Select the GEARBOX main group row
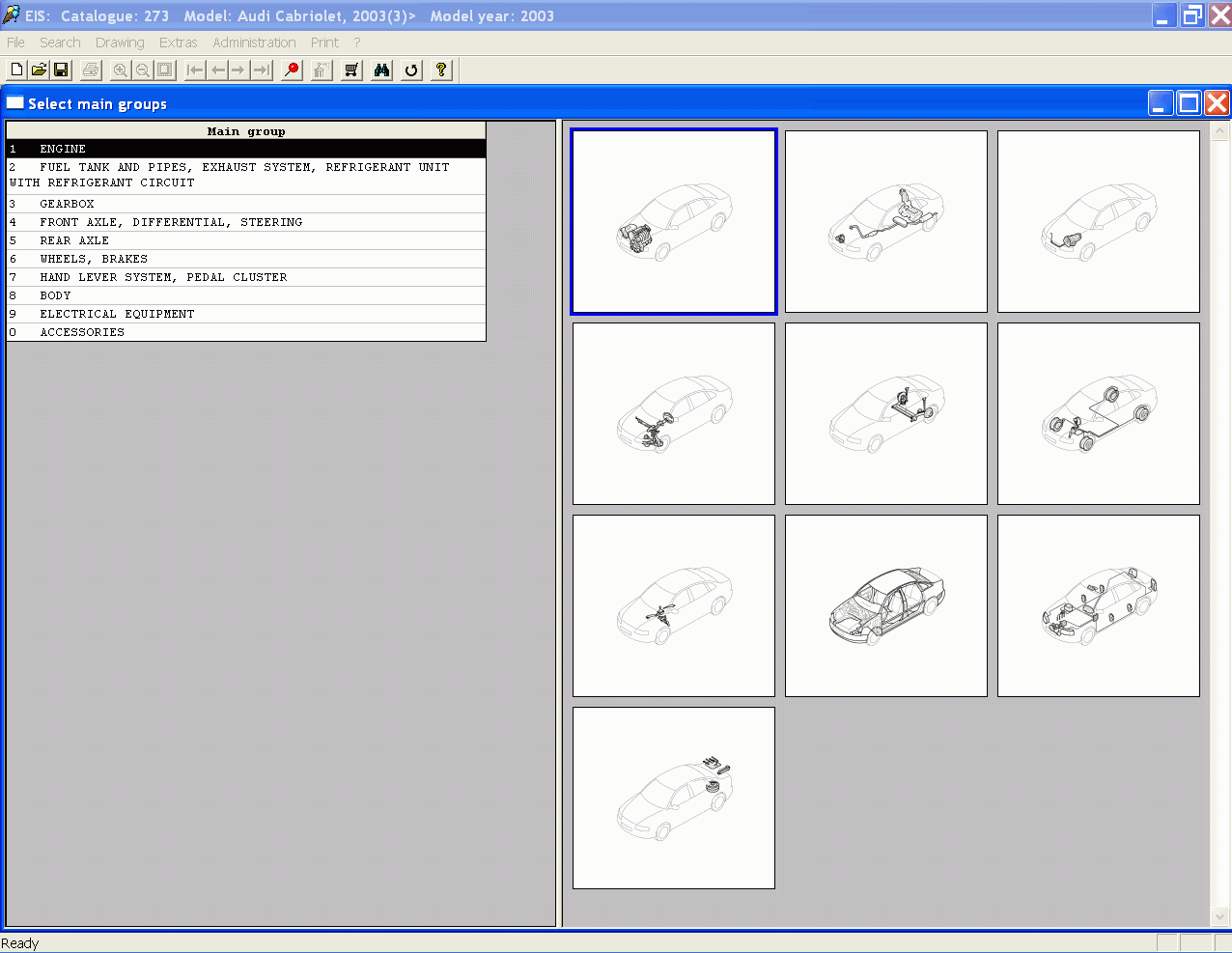Image resolution: width=1232 pixels, height=953 pixels. click(x=246, y=204)
